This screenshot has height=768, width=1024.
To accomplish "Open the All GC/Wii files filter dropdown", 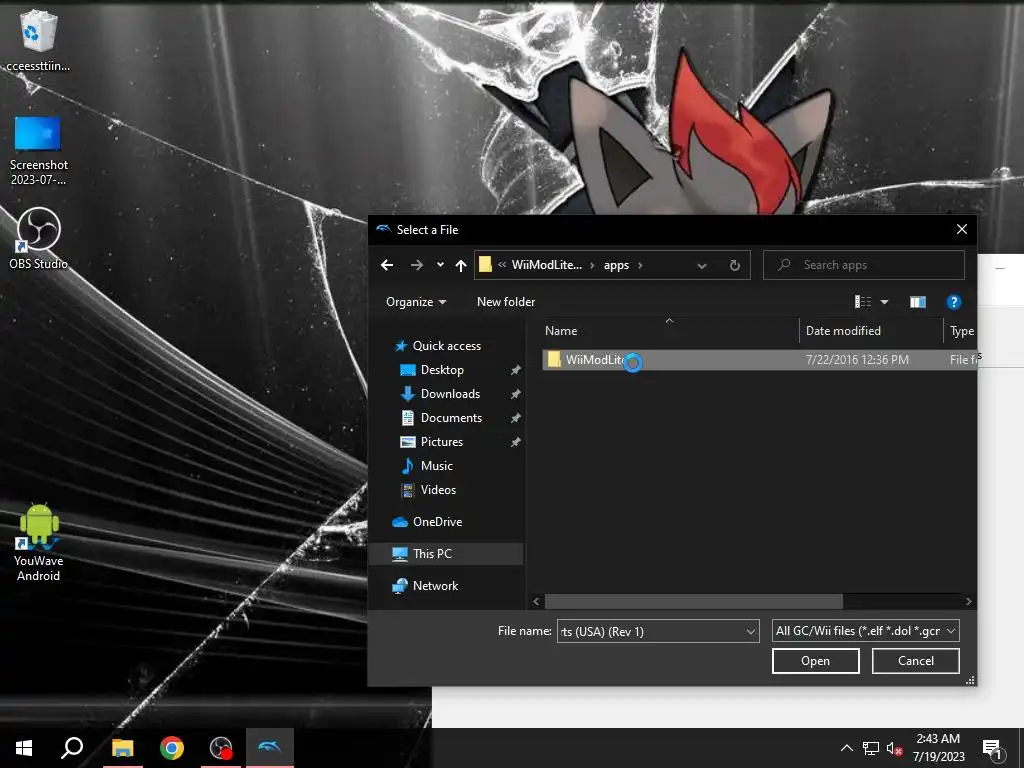I will coord(865,631).
